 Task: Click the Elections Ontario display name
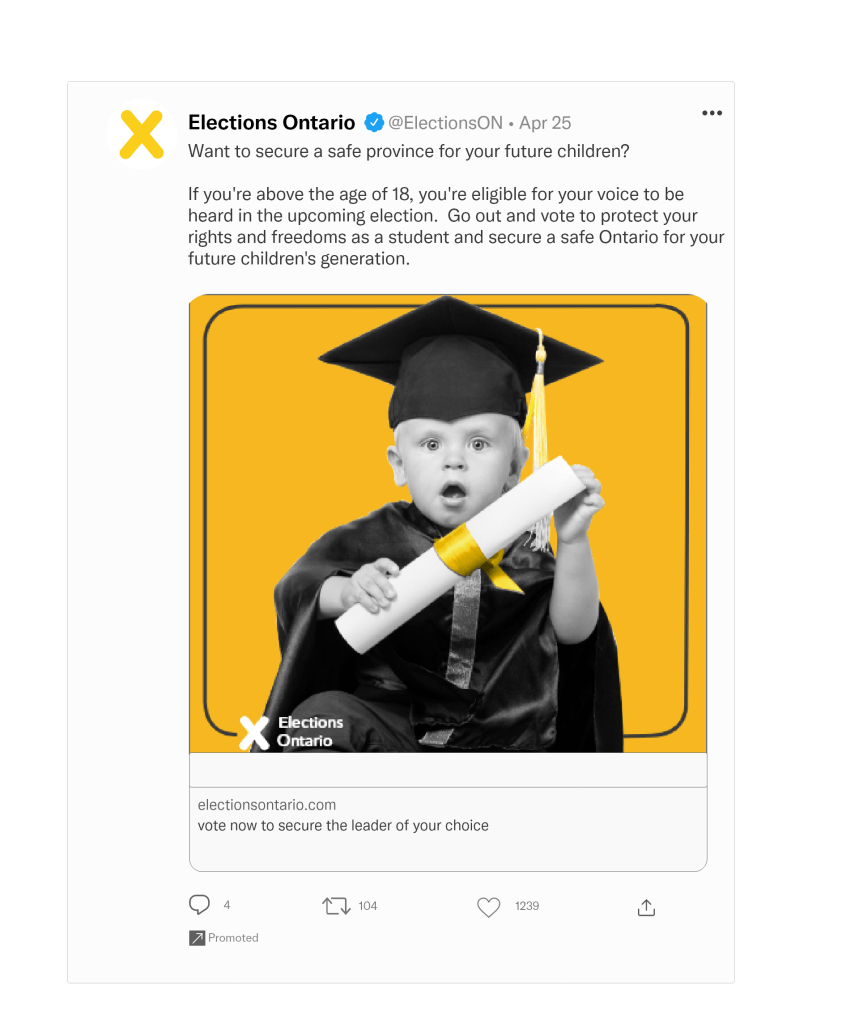pos(271,123)
